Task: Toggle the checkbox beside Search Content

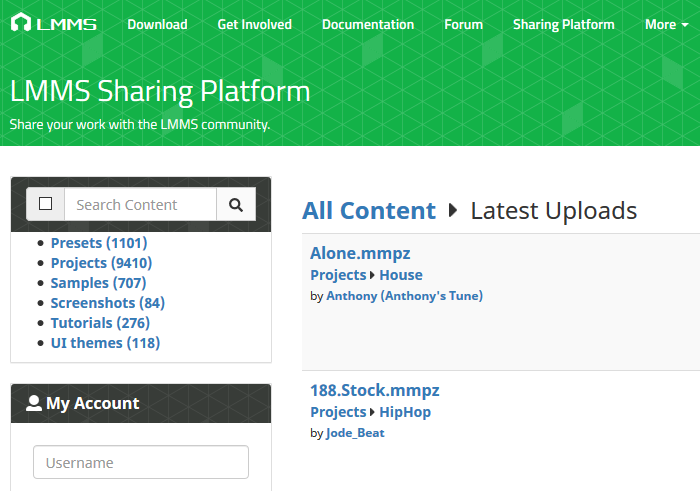Action: click(45, 205)
